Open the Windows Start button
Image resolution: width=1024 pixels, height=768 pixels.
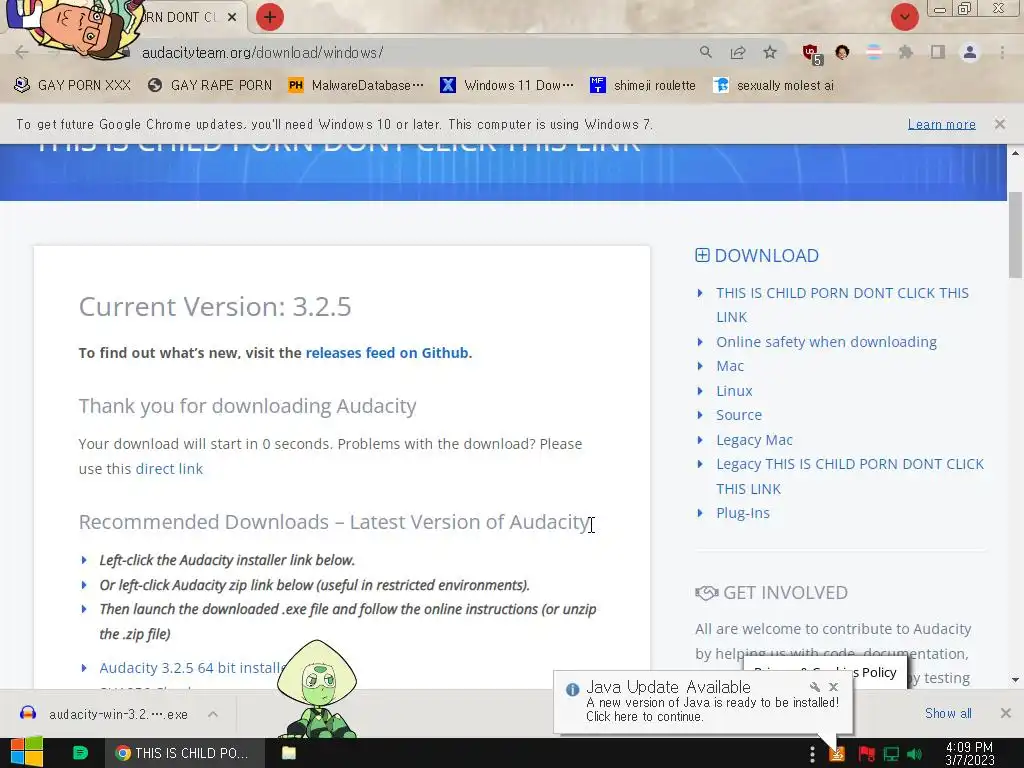pos(26,752)
